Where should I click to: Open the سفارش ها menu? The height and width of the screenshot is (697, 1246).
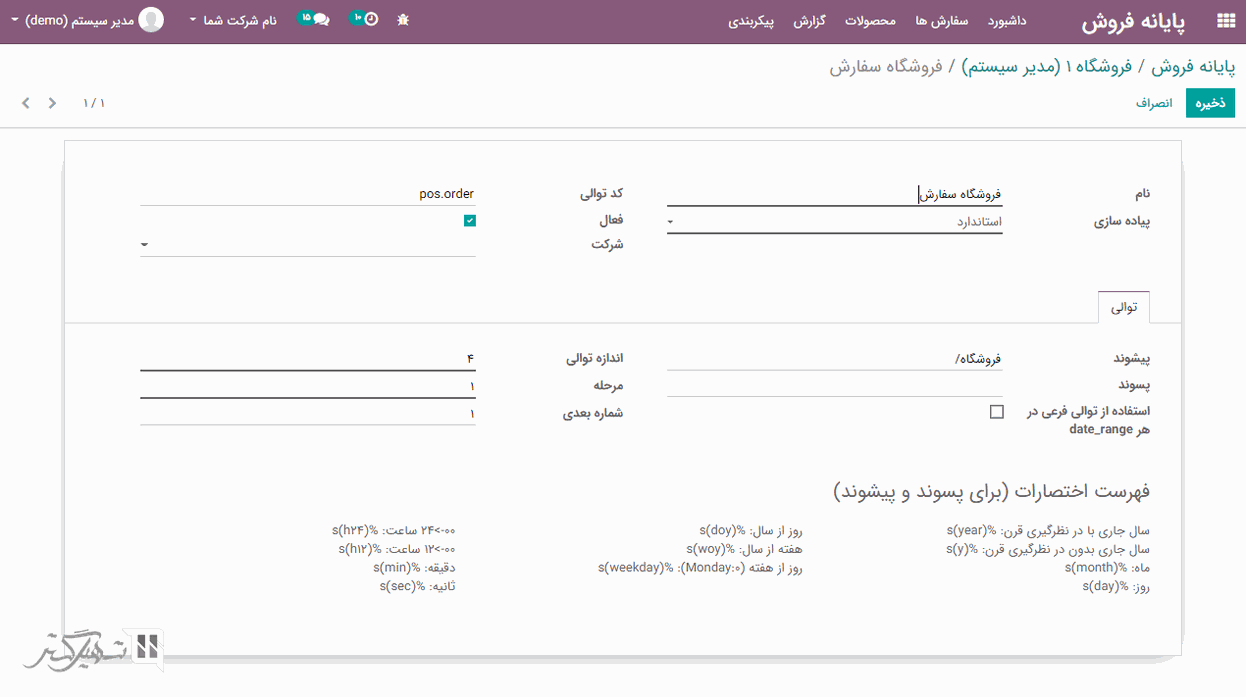pos(941,21)
